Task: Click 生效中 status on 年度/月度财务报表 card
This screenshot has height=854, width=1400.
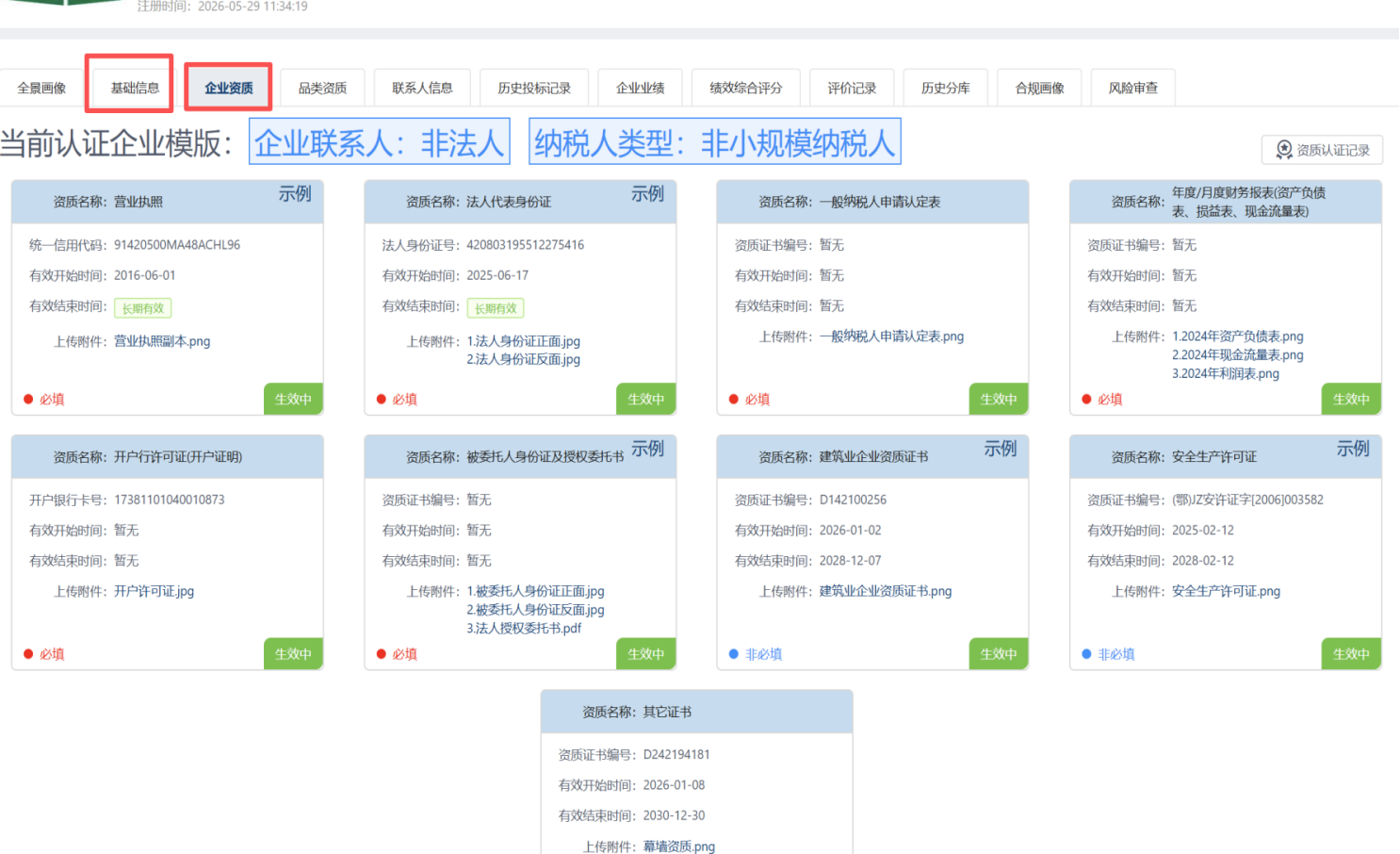Action: point(1351,399)
